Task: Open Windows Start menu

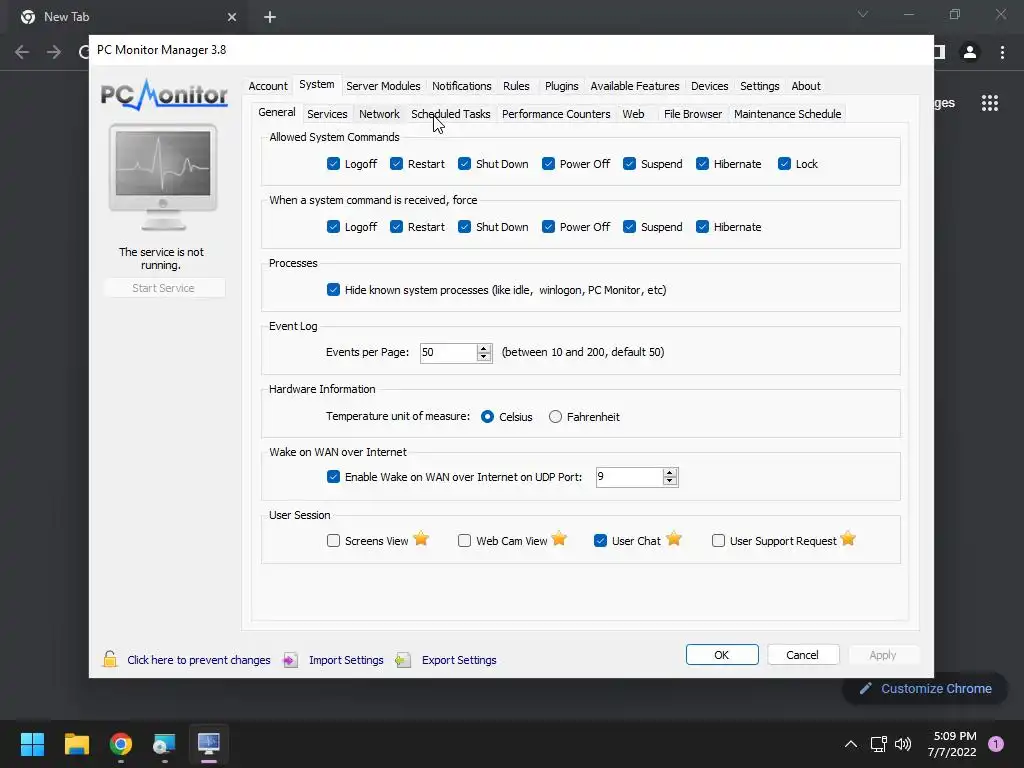Action: click(x=32, y=744)
